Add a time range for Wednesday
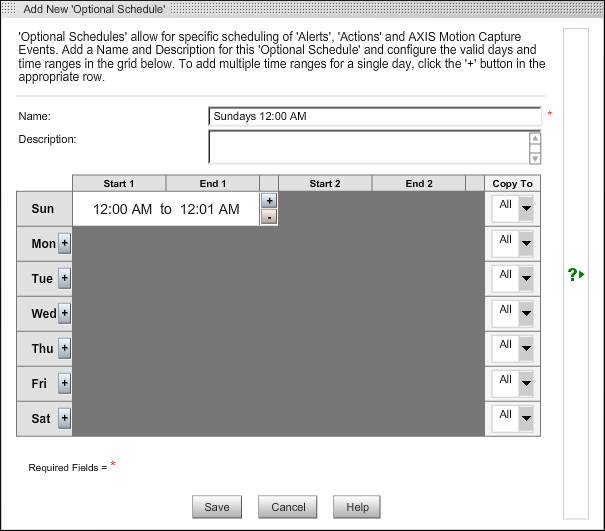 [x=65, y=313]
